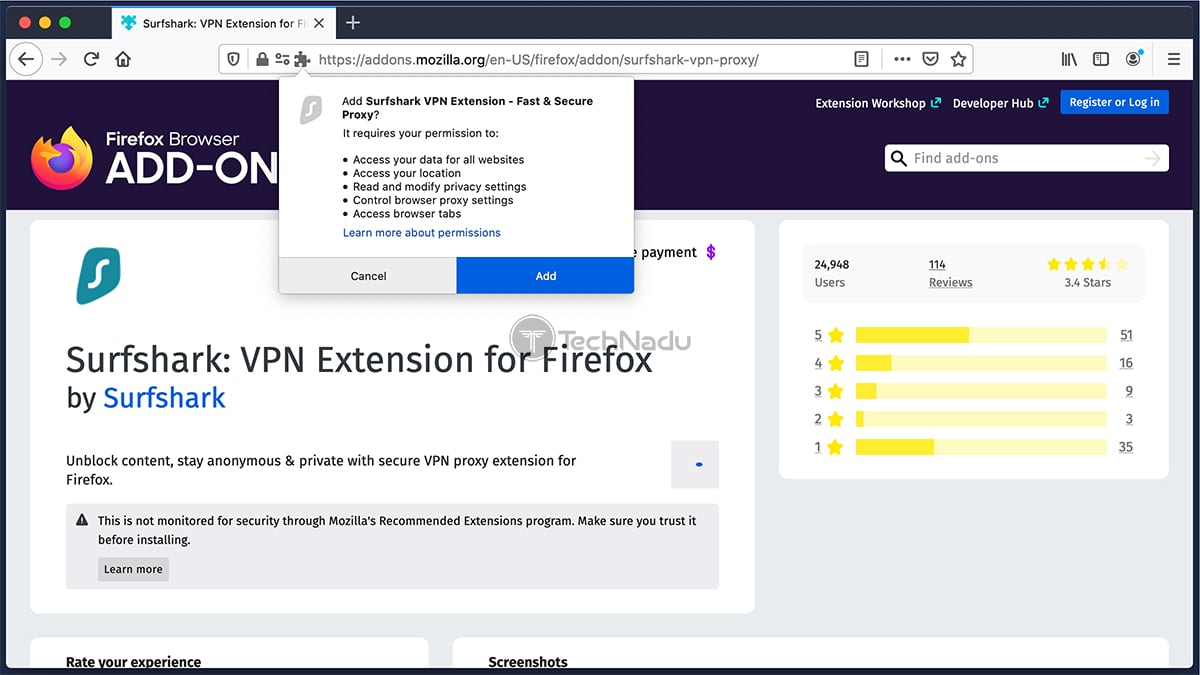Open Learn more about permissions link
This screenshot has height=675, width=1200.
click(x=422, y=233)
